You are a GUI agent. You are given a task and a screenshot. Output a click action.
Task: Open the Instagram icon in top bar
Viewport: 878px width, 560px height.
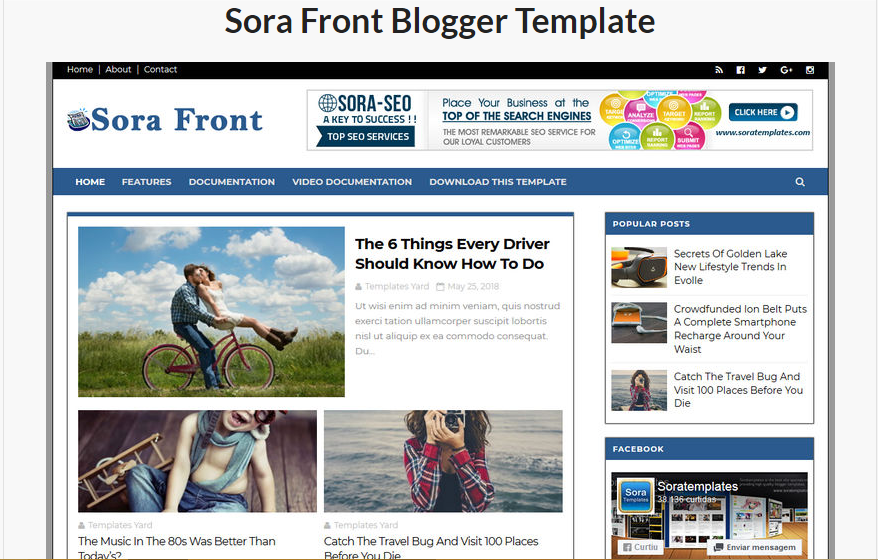pos(810,70)
